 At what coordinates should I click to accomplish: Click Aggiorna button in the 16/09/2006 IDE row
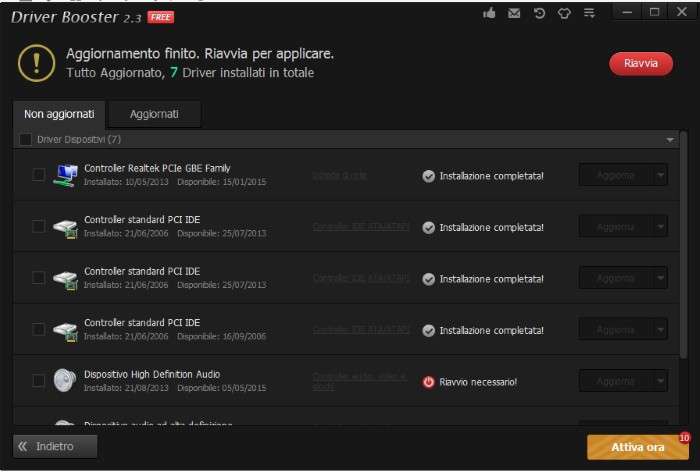pyautogui.click(x=616, y=329)
